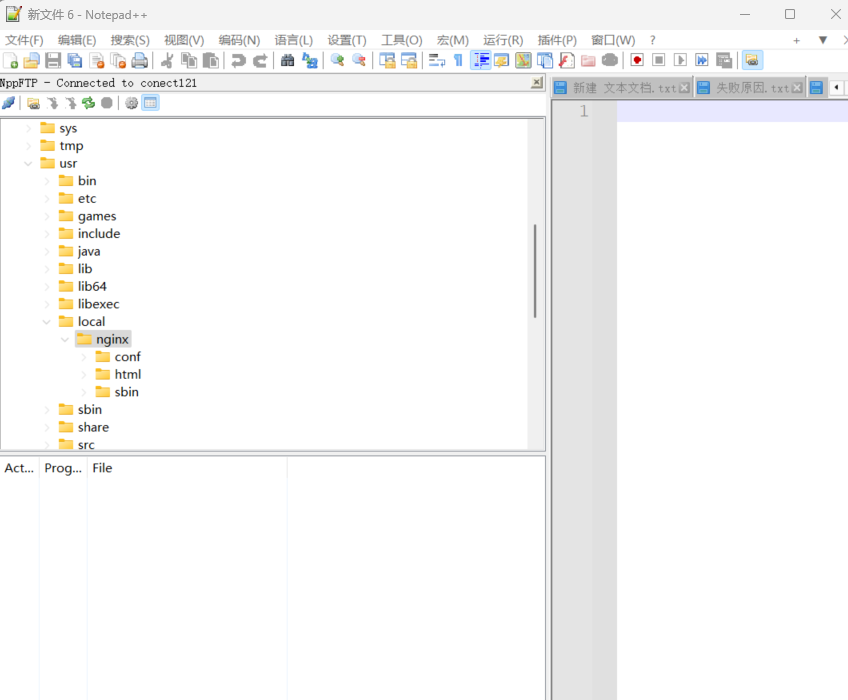
Task: Refresh the remote directory with green arrows icon
Action: click(x=90, y=103)
